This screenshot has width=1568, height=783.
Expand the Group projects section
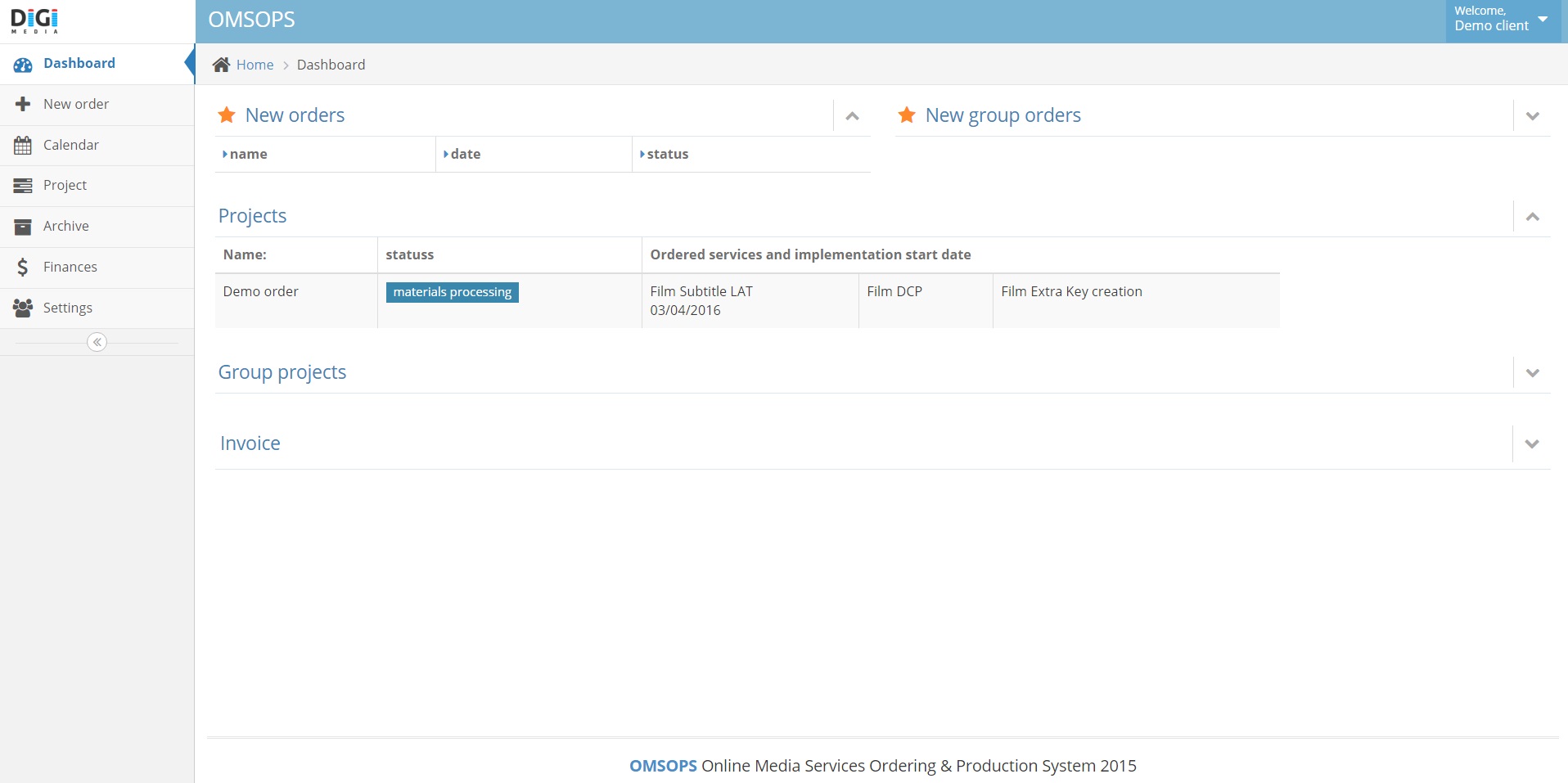(x=1532, y=373)
